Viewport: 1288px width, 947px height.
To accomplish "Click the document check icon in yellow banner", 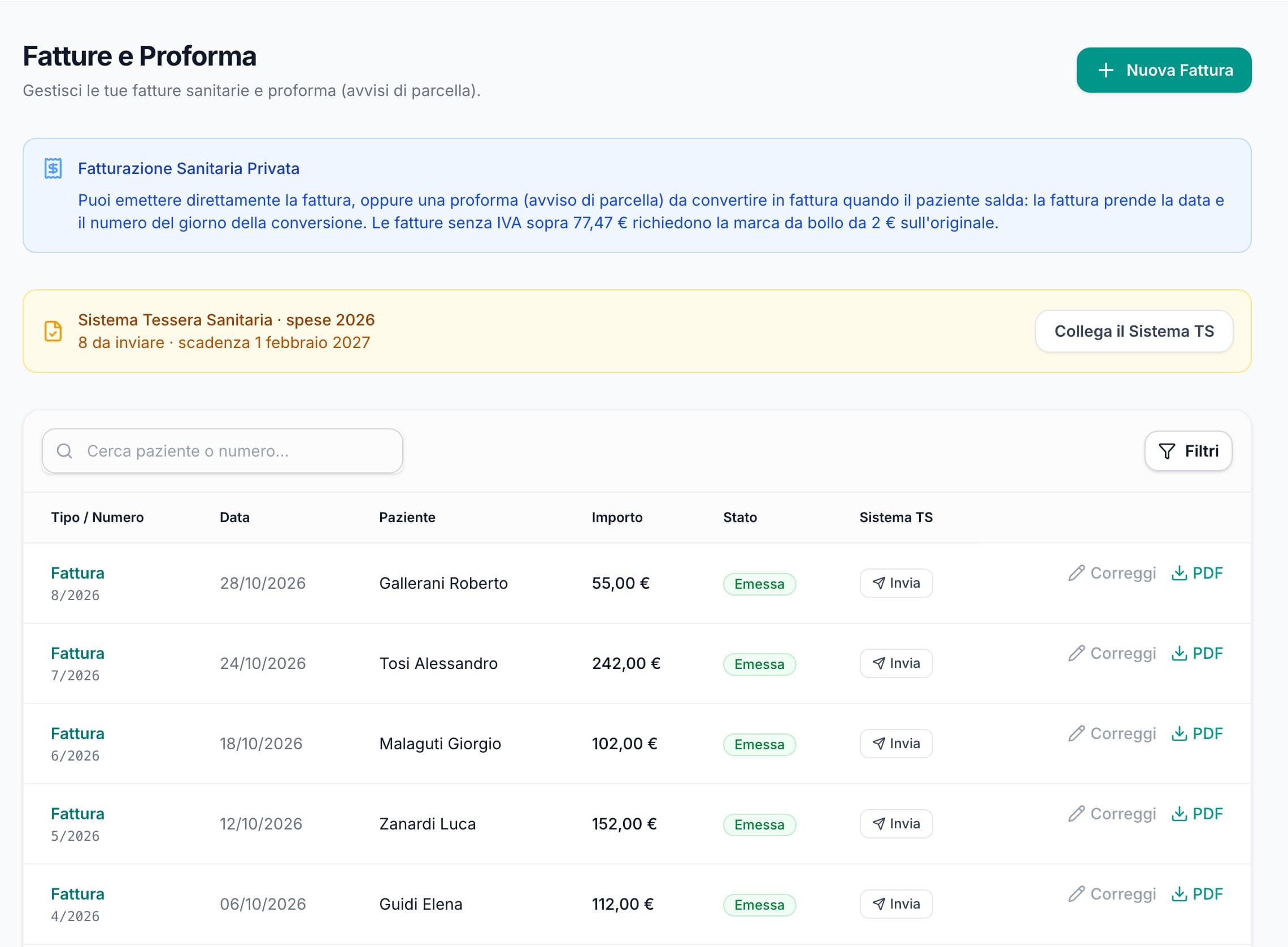I will [53, 331].
